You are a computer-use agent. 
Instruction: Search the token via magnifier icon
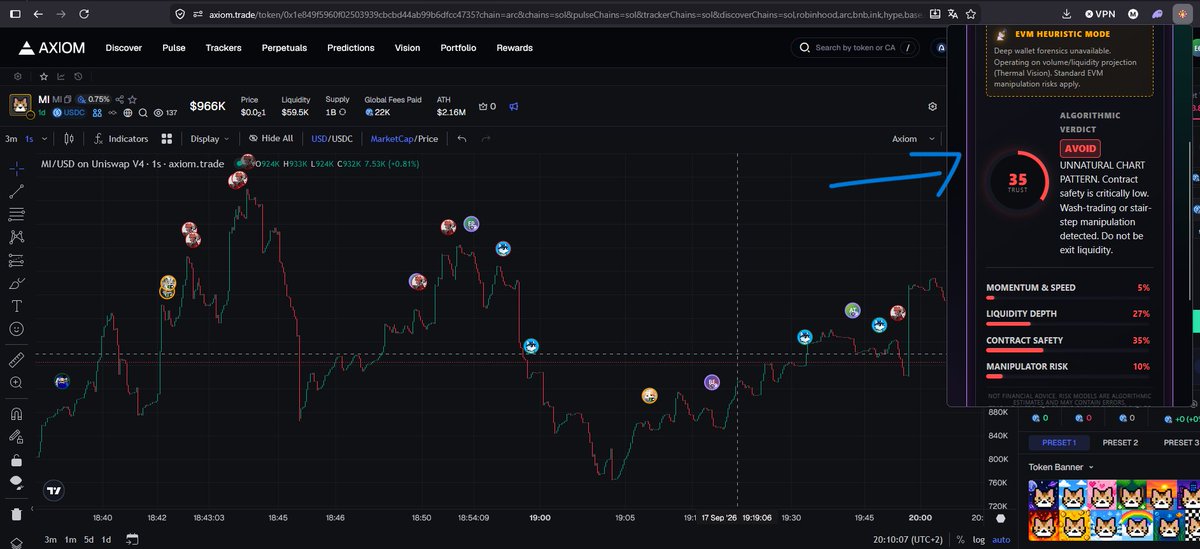(144, 113)
